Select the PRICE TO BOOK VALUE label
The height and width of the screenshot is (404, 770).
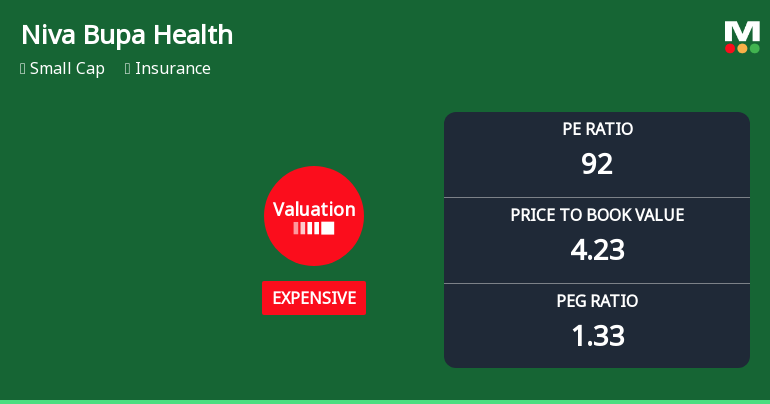(597, 215)
